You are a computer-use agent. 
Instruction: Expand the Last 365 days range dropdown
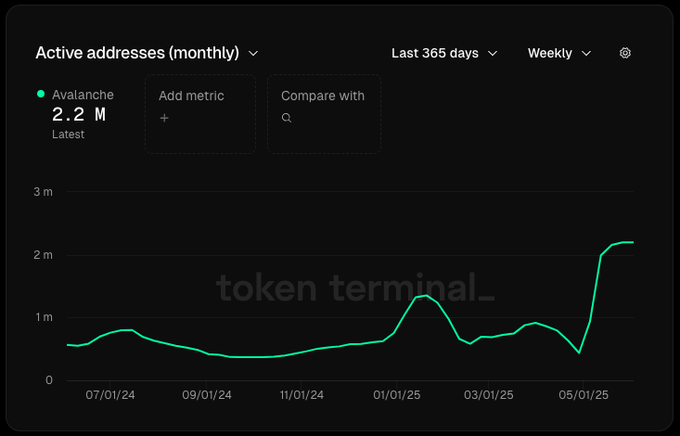444,53
